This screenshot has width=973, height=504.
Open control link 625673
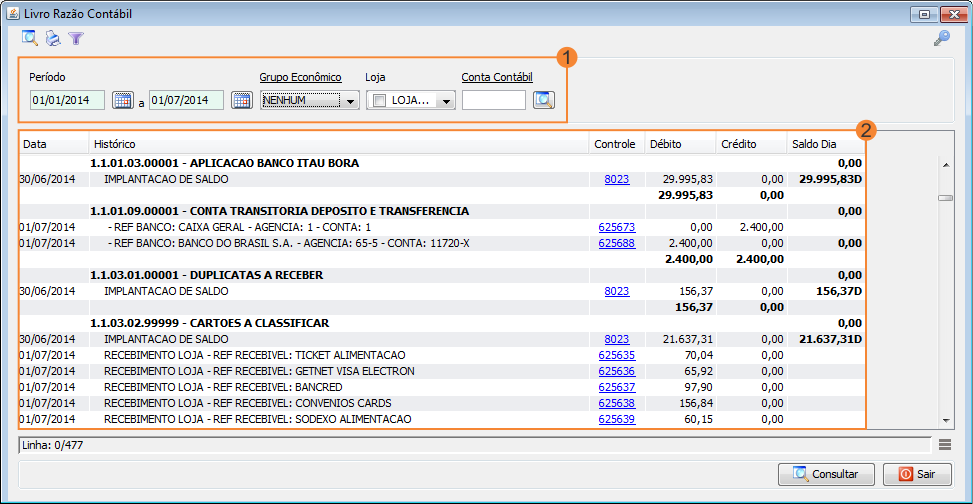pyautogui.click(x=617, y=228)
